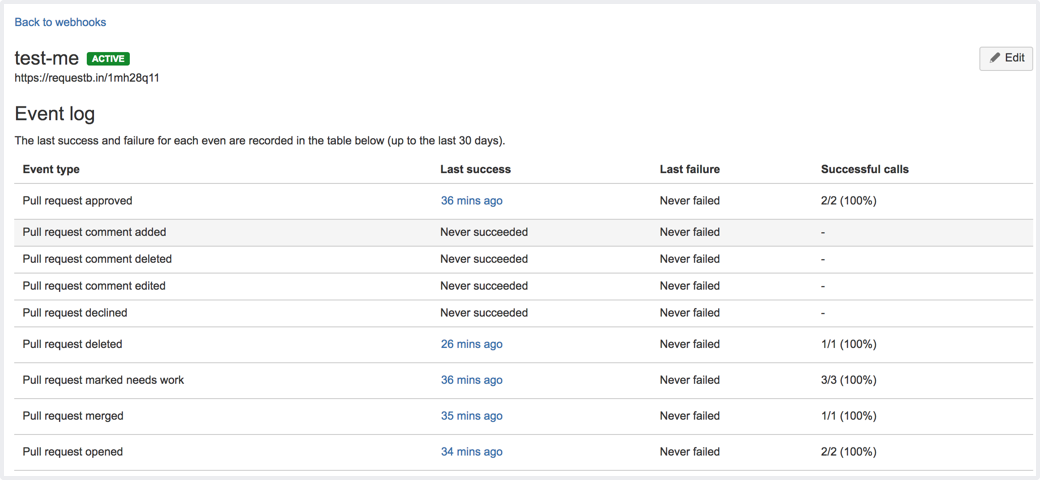The image size is (1040, 480).
Task: Click the pencil icon on Edit button
Action: coord(995,58)
